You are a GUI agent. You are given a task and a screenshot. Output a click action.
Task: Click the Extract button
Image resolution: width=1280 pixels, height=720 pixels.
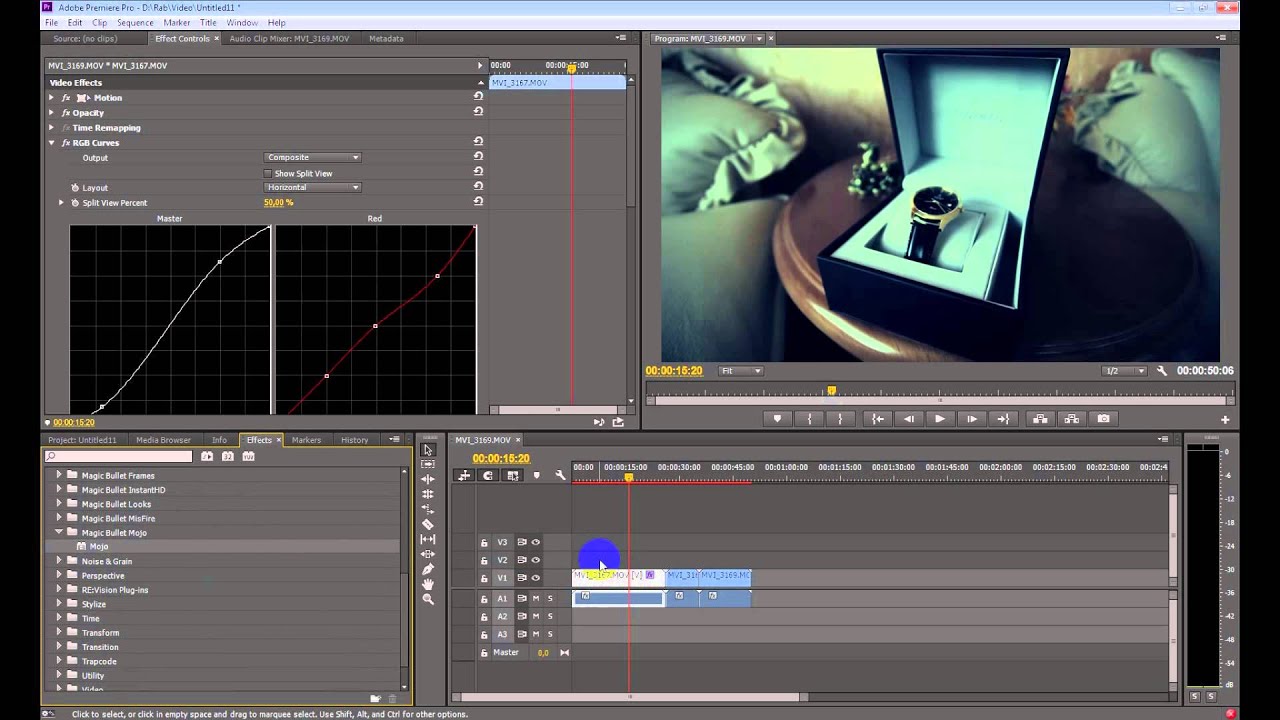tap(1071, 419)
